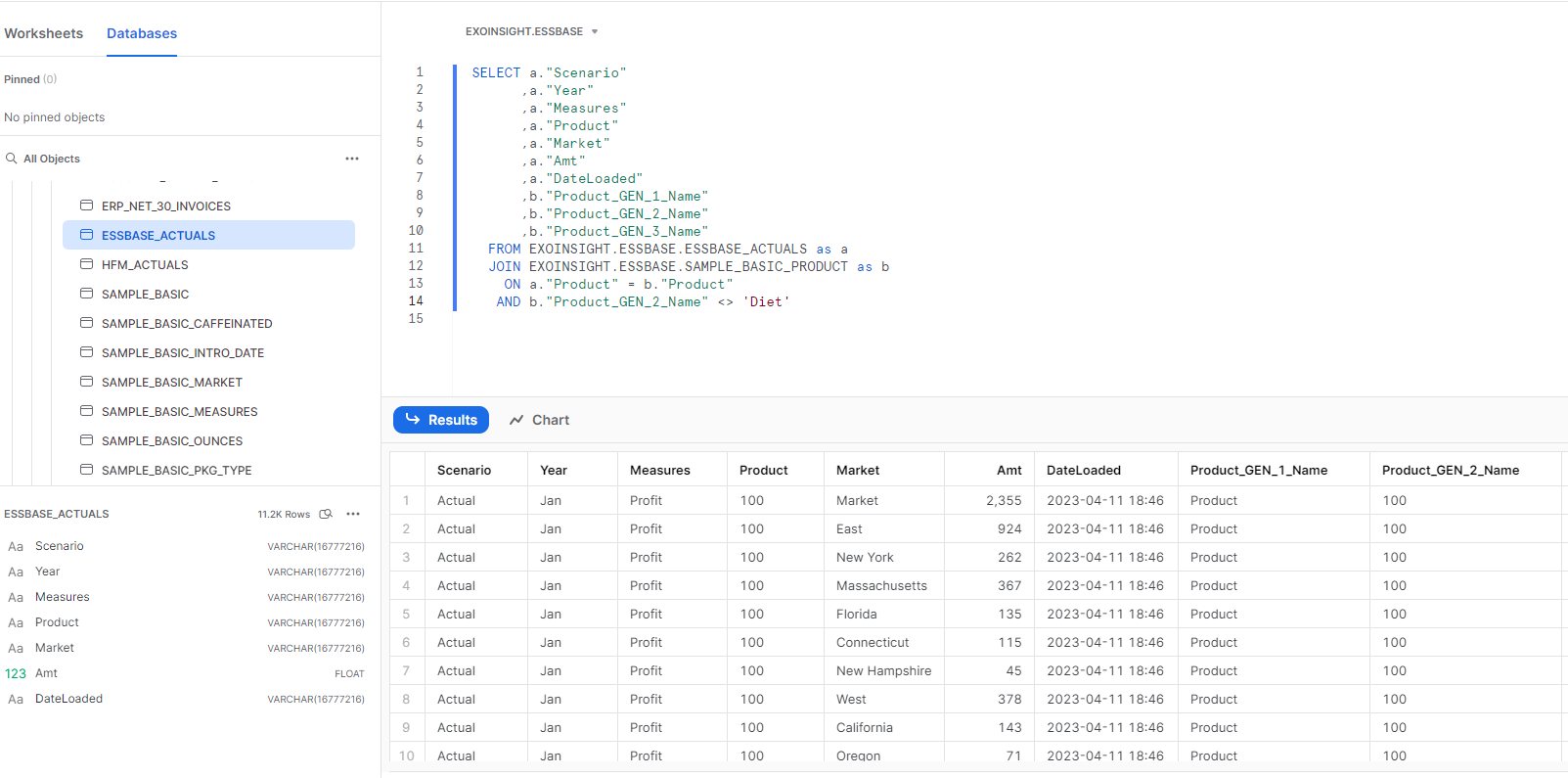
Task: Click line 15 in the SQL editor
Action: coord(685,319)
